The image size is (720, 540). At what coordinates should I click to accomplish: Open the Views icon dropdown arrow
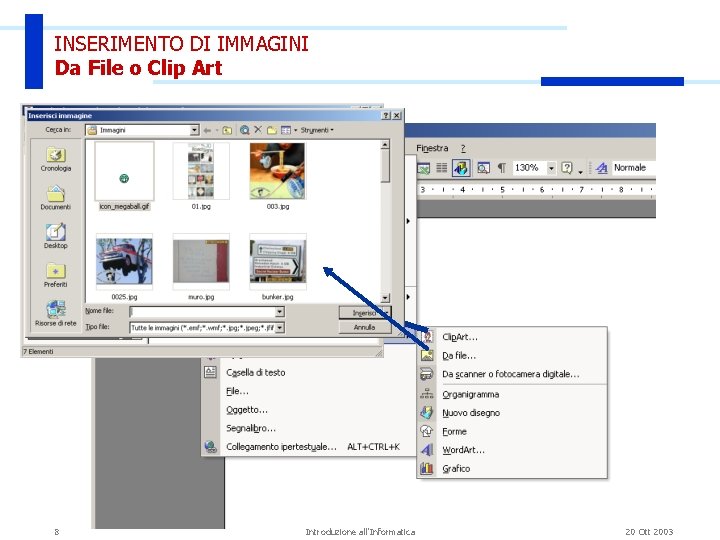(x=295, y=130)
